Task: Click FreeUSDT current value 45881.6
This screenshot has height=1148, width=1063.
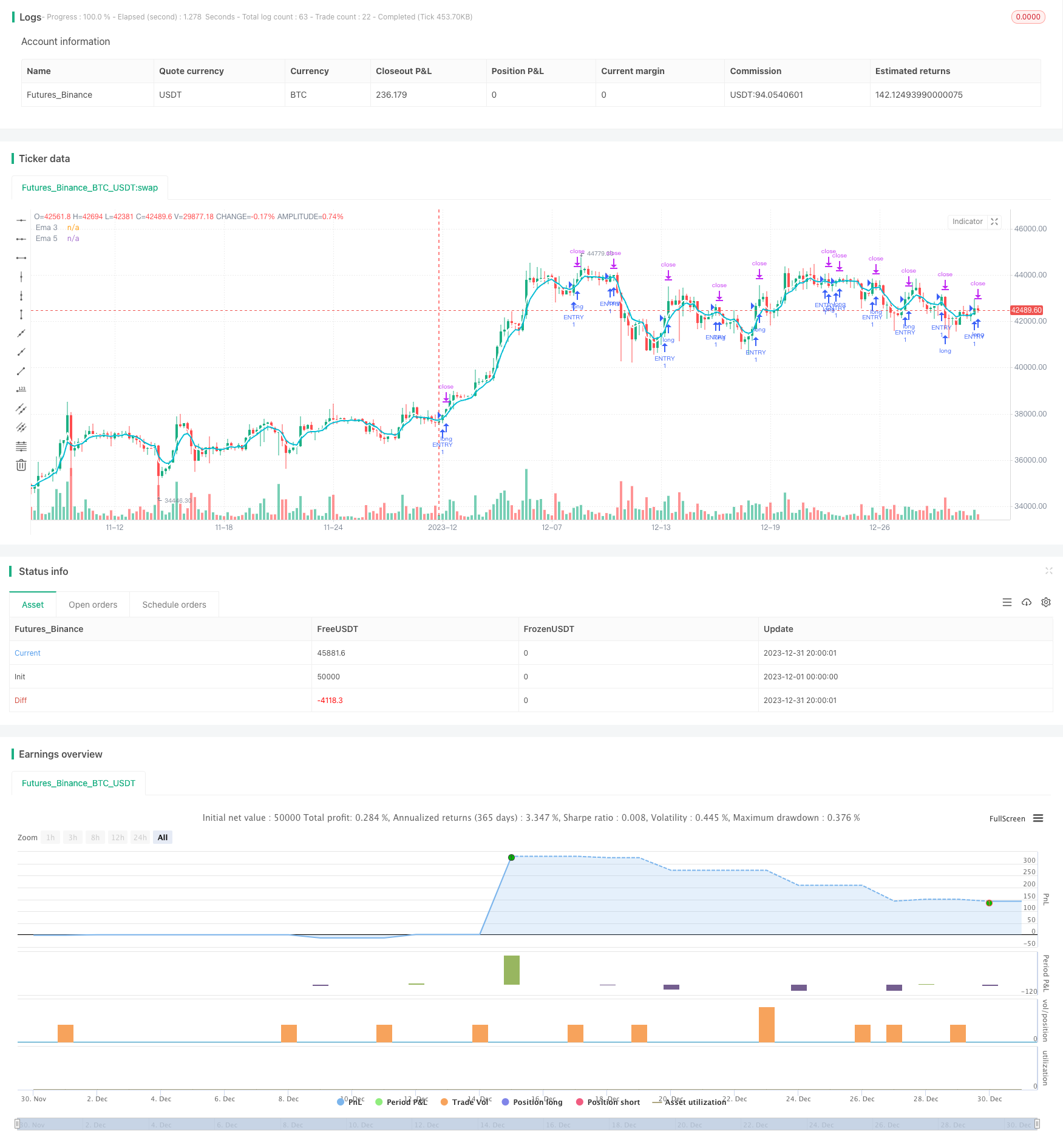Action: (x=331, y=653)
